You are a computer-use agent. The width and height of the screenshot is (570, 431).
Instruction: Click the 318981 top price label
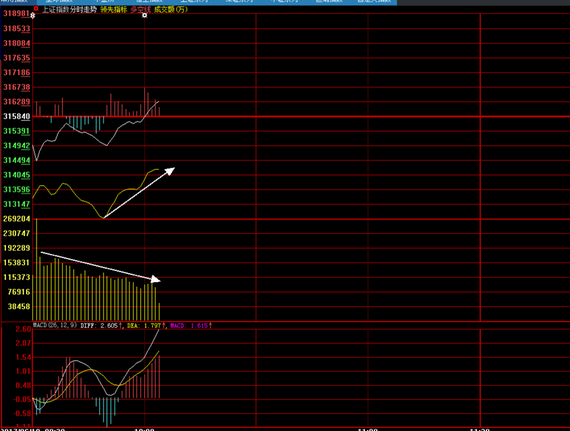click(17, 14)
